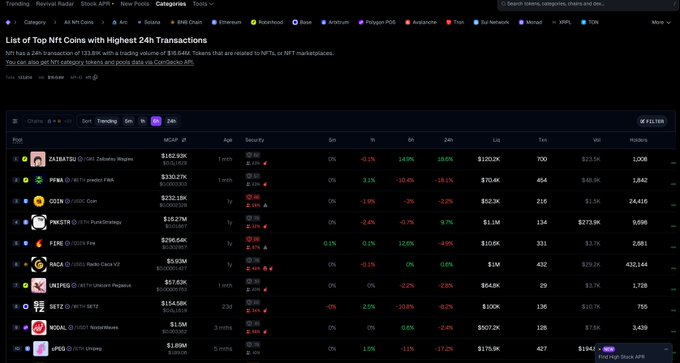The height and width of the screenshot is (363, 680).
Task: Open Revival Radar in top navigation
Action: 55,4
